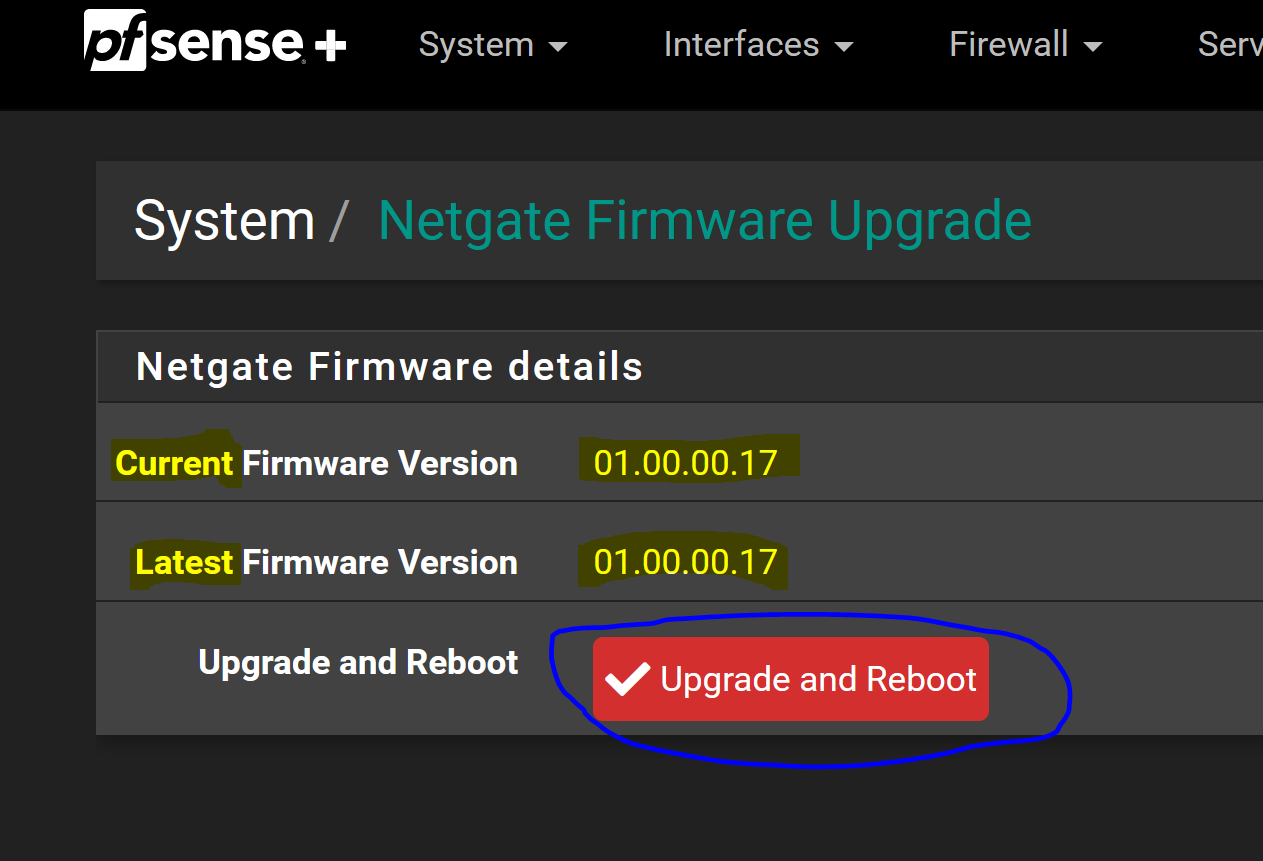Expand the caret next to System
This screenshot has height=861, width=1263.
tap(559, 47)
